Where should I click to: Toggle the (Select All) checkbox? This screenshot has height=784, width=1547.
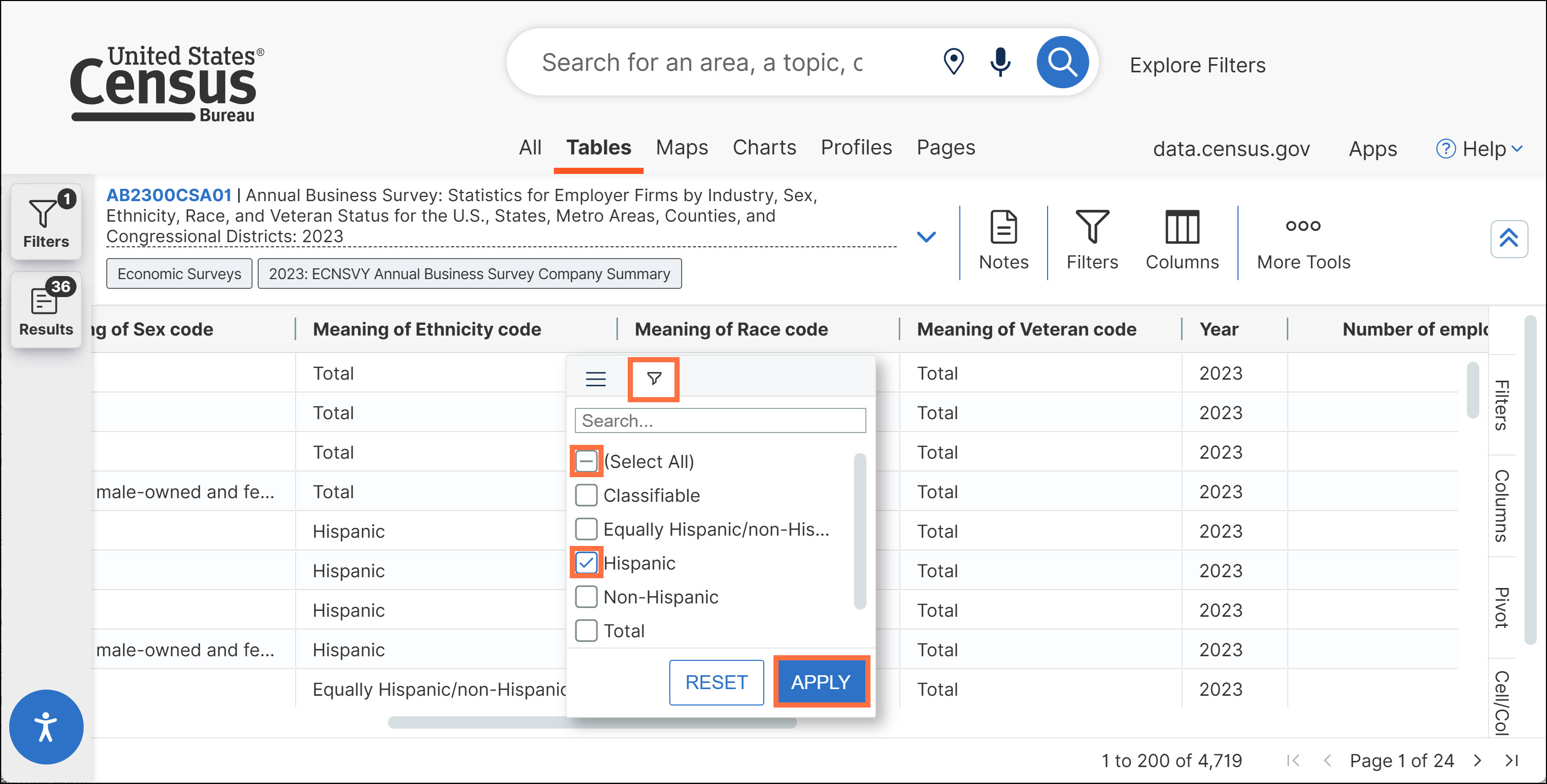pyautogui.click(x=586, y=461)
